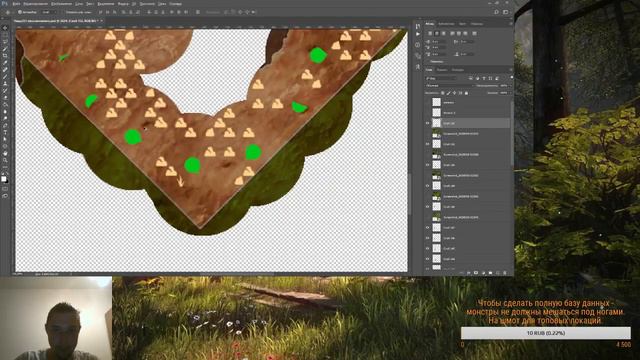The image size is (640, 360).
Task: Toggle the Auto-Select checkbox in options bar
Action: point(20,12)
